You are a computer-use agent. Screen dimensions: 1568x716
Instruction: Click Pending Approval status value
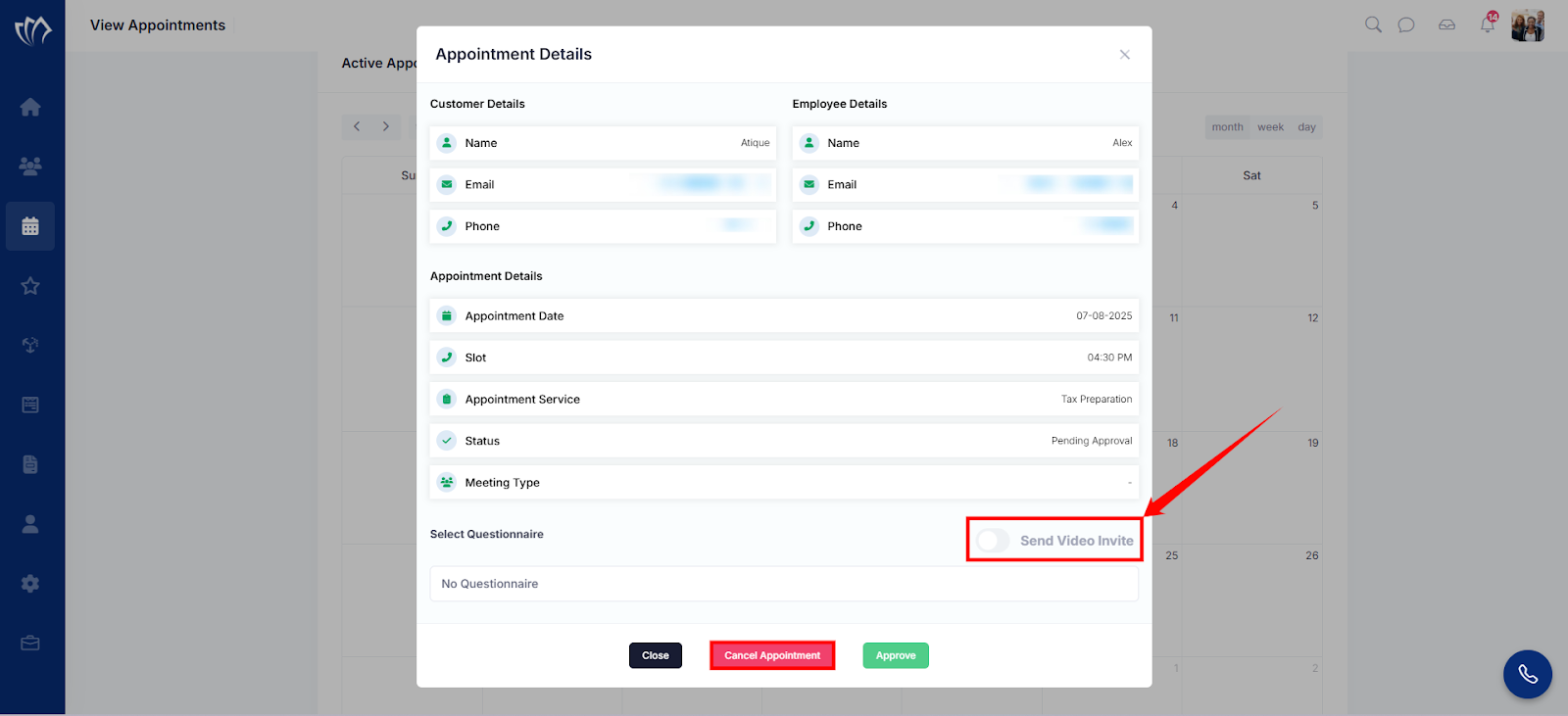point(1092,441)
